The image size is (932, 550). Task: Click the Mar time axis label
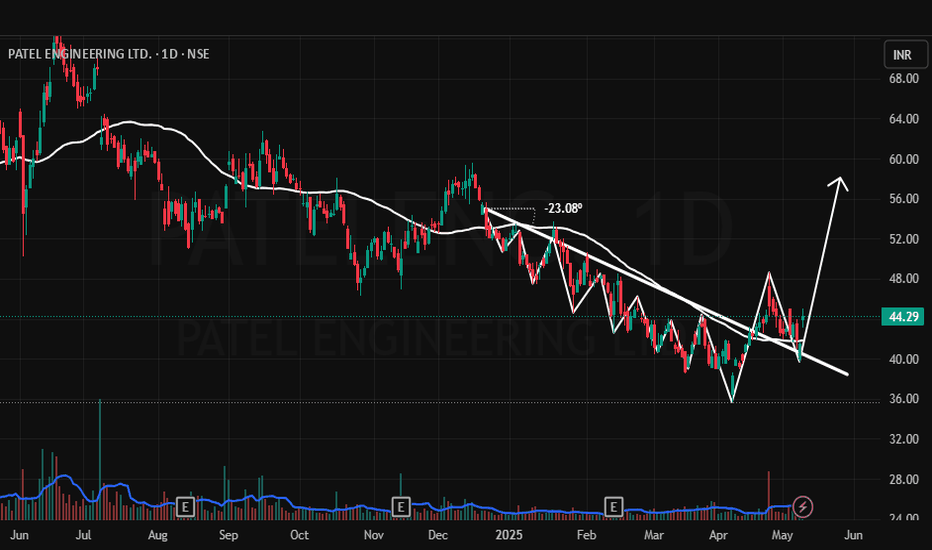coord(654,535)
